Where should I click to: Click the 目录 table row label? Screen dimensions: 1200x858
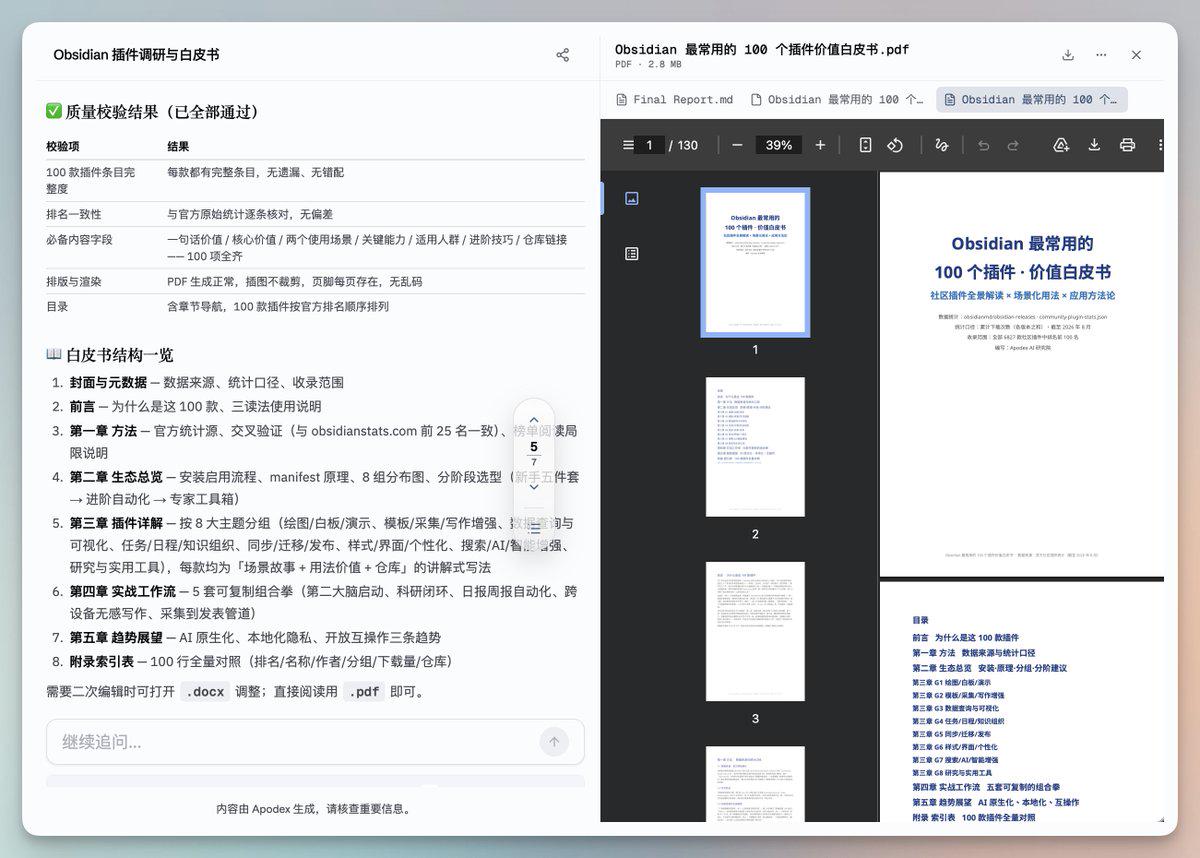point(57,307)
